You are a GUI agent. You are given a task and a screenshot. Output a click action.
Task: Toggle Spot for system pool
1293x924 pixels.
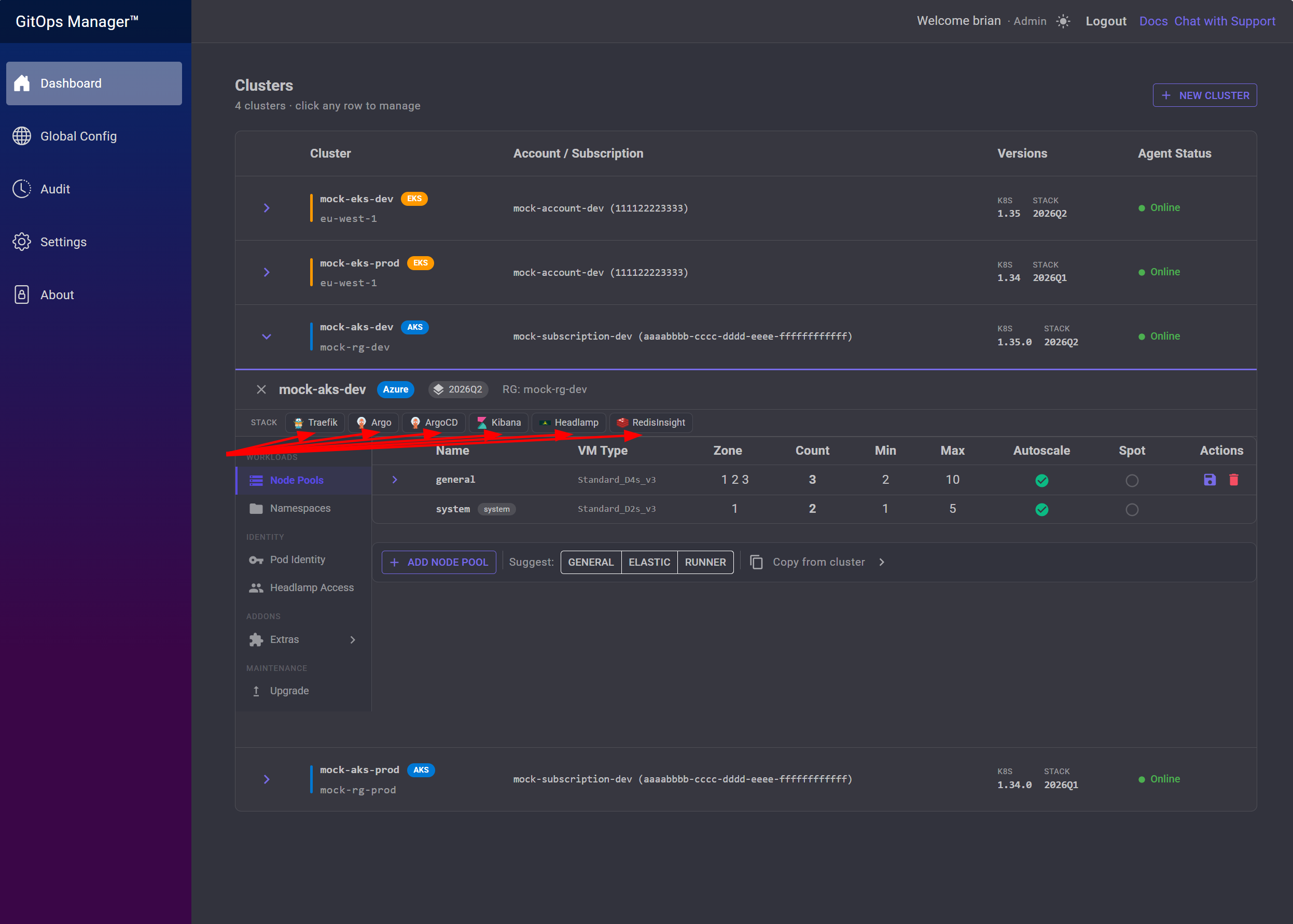pos(1132,510)
